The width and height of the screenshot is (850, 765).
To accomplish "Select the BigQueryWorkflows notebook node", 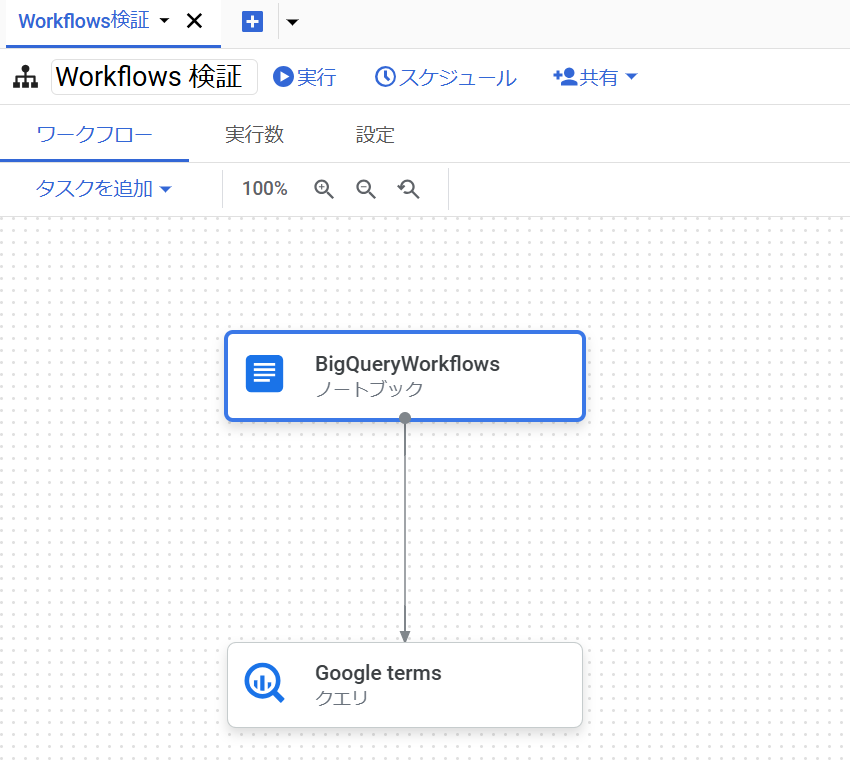I will 405,376.
